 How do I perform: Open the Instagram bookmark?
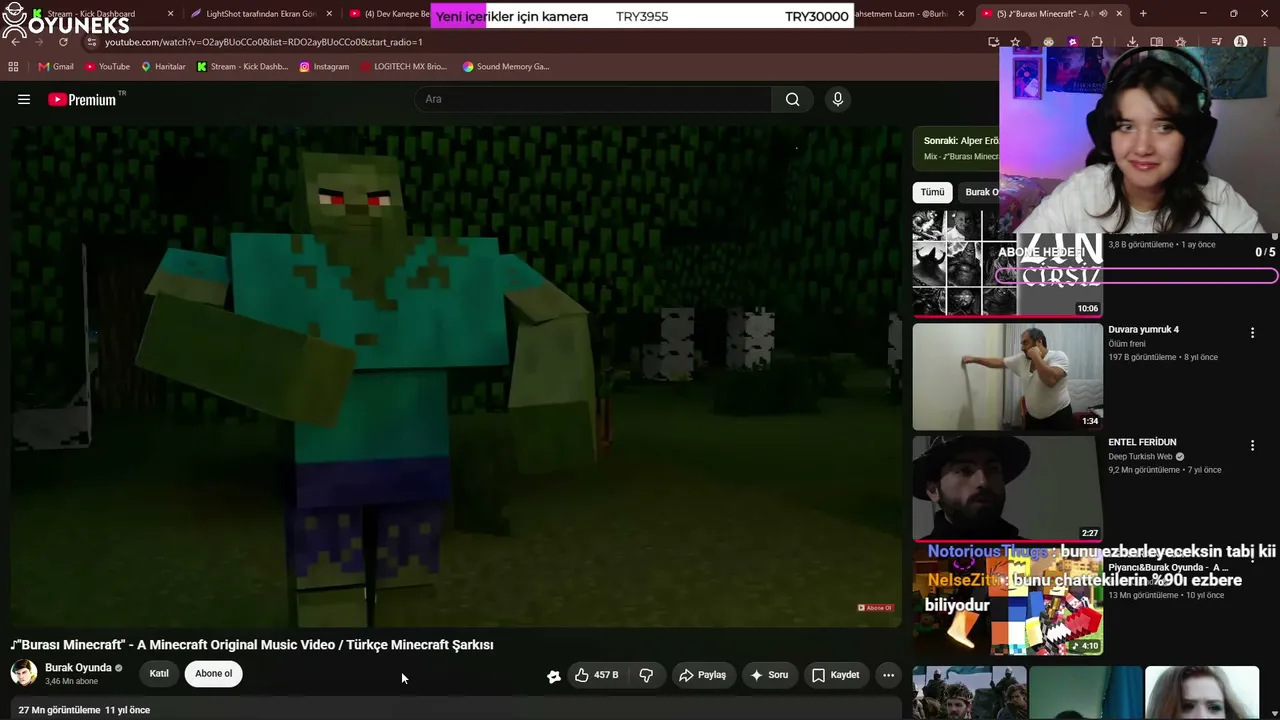[324, 67]
